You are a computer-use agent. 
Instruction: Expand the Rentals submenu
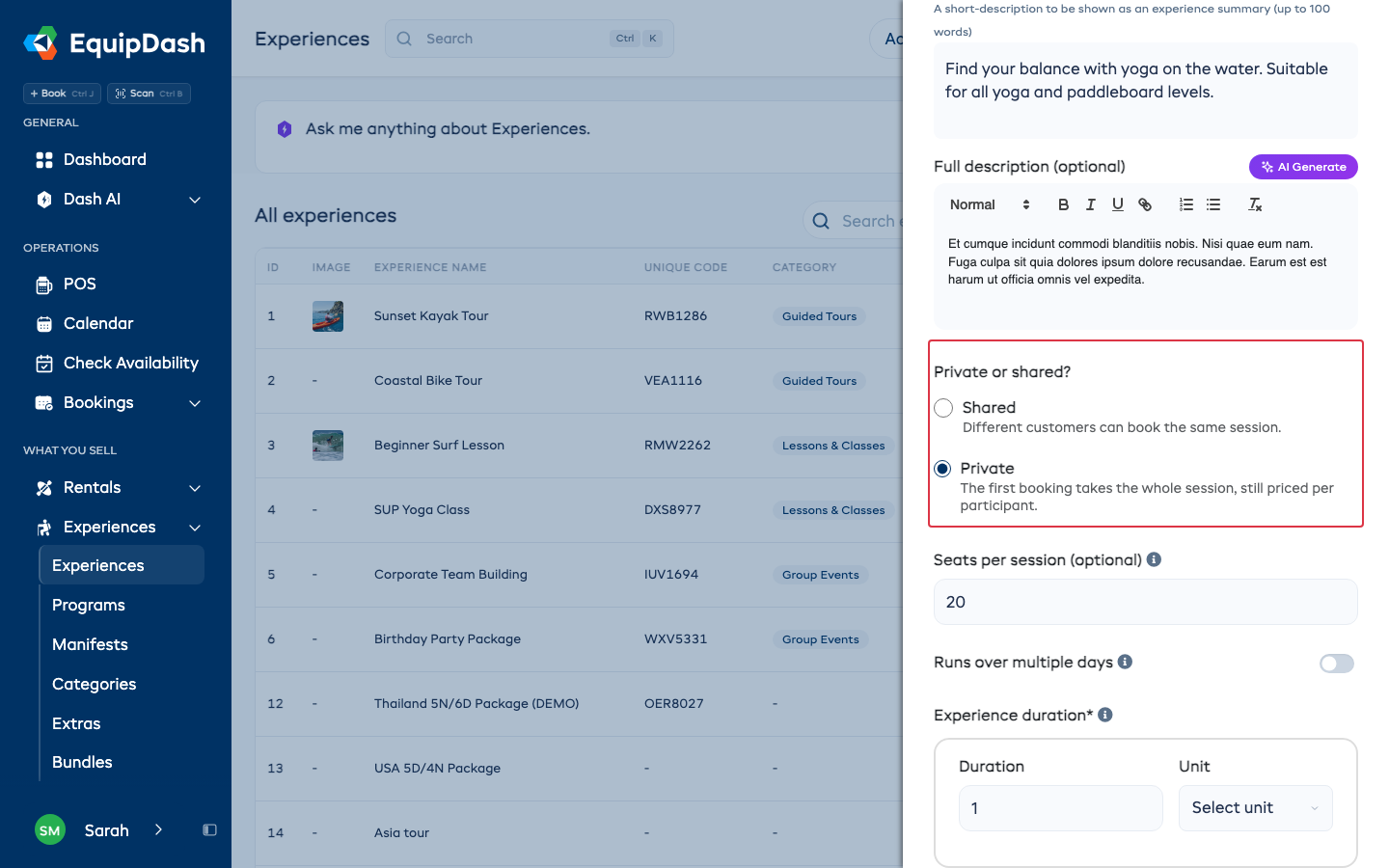click(195, 488)
